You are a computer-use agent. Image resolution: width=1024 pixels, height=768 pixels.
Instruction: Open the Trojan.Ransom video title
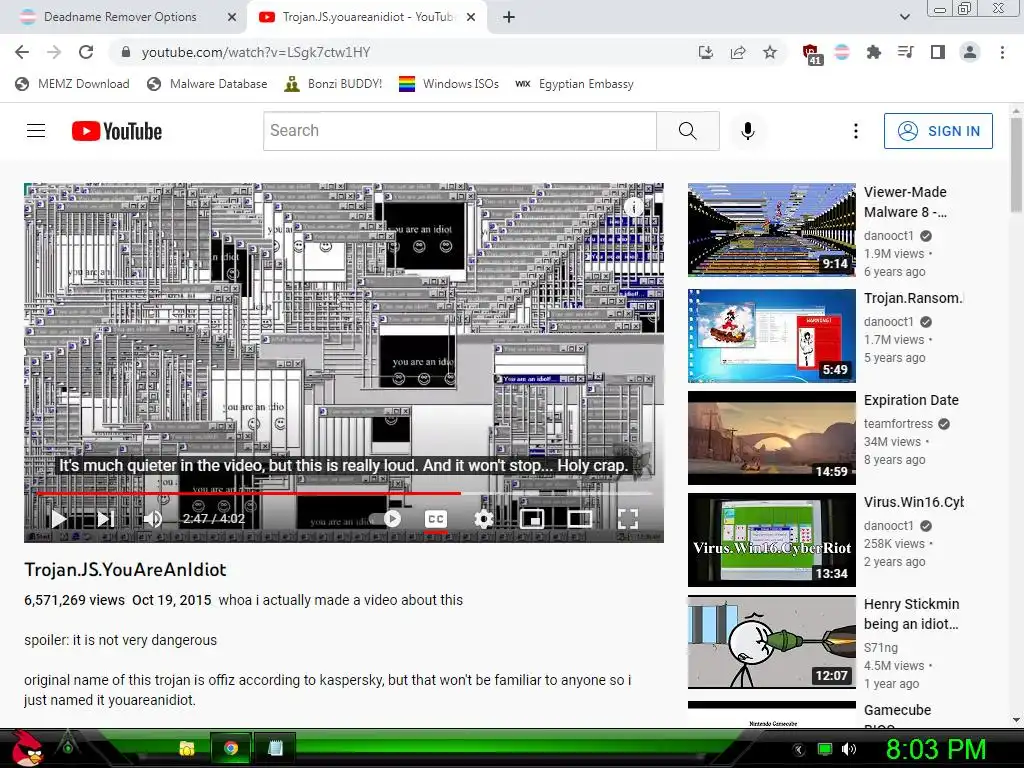click(x=913, y=298)
